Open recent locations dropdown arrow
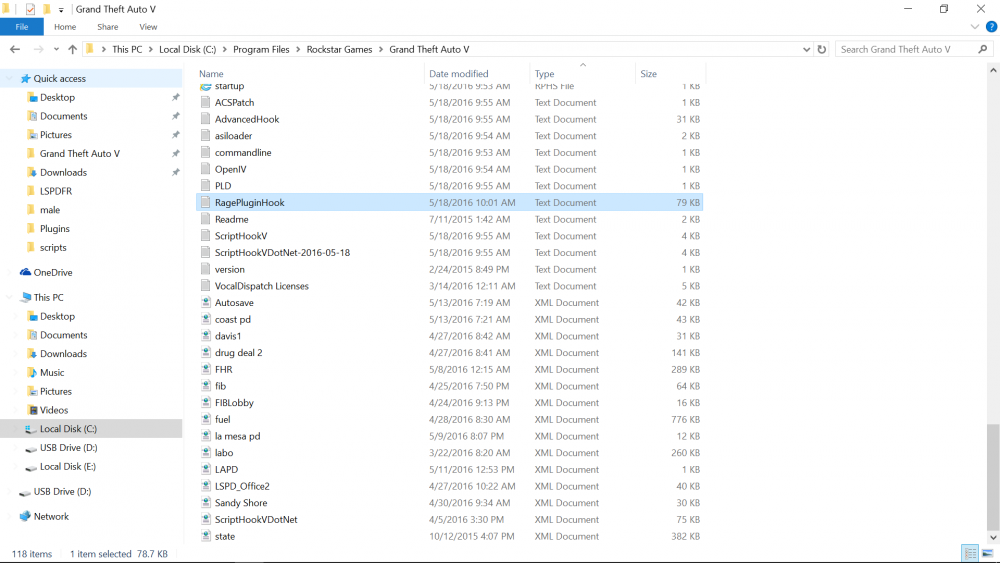Viewport: 1000px width, 563px height. 56,49
